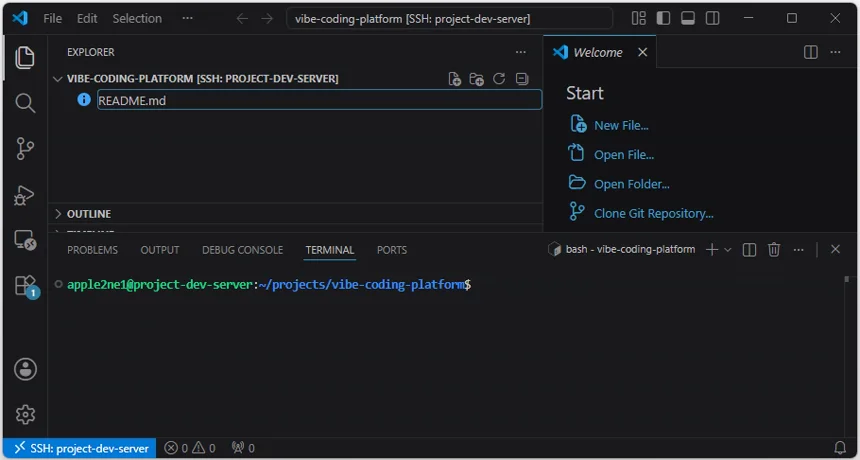This screenshot has width=860, height=460.
Task: Open Accounts menu in activity bar
Action: coord(25,369)
